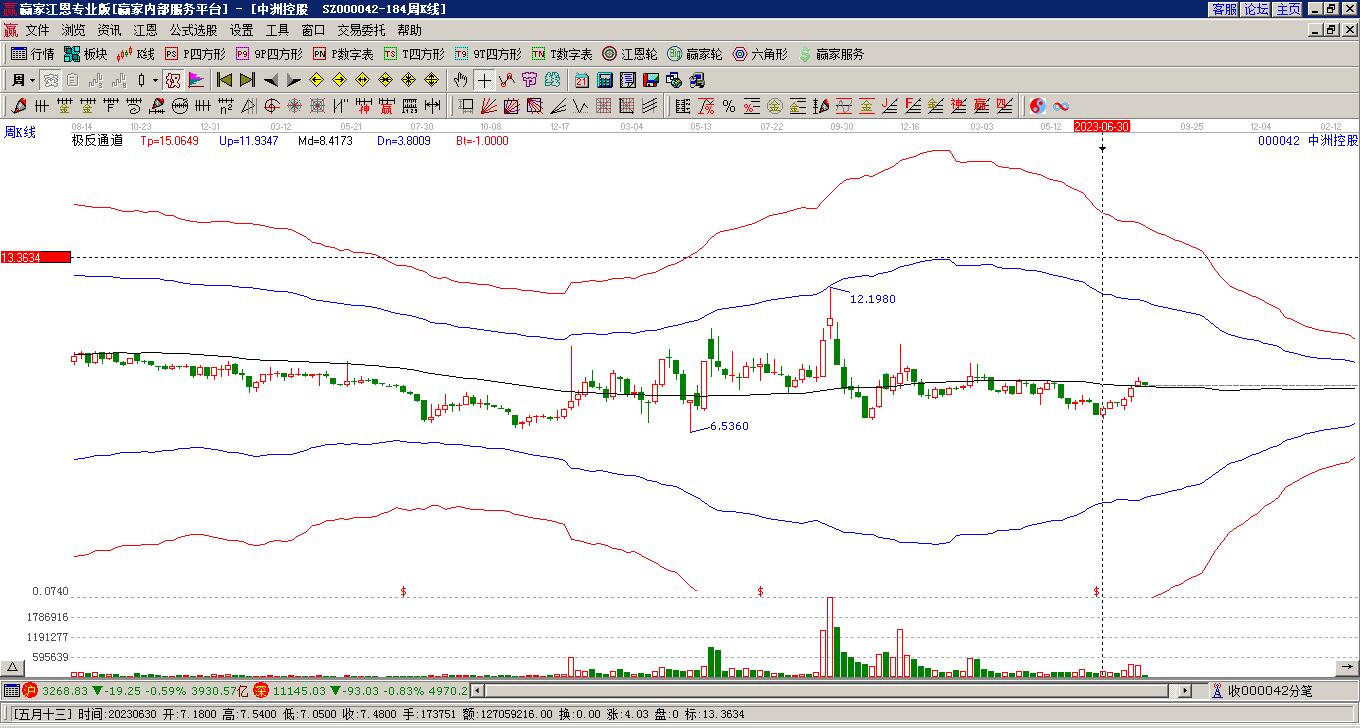Jump to the first bar with the skip-to-start arrow
Screen dimensions: 1360x728
tap(224, 80)
